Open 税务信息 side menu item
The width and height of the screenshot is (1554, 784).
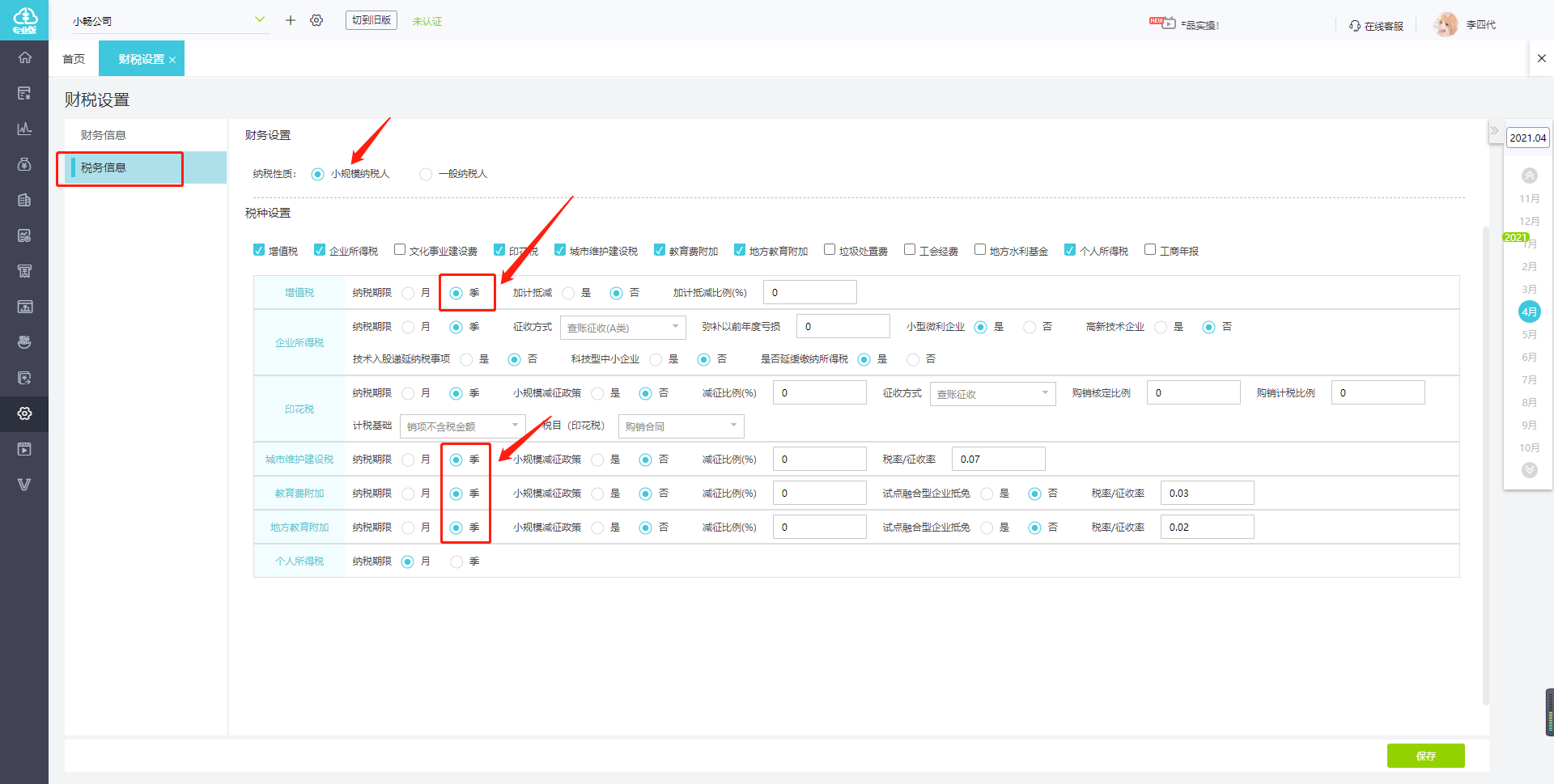click(x=146, y=167)
